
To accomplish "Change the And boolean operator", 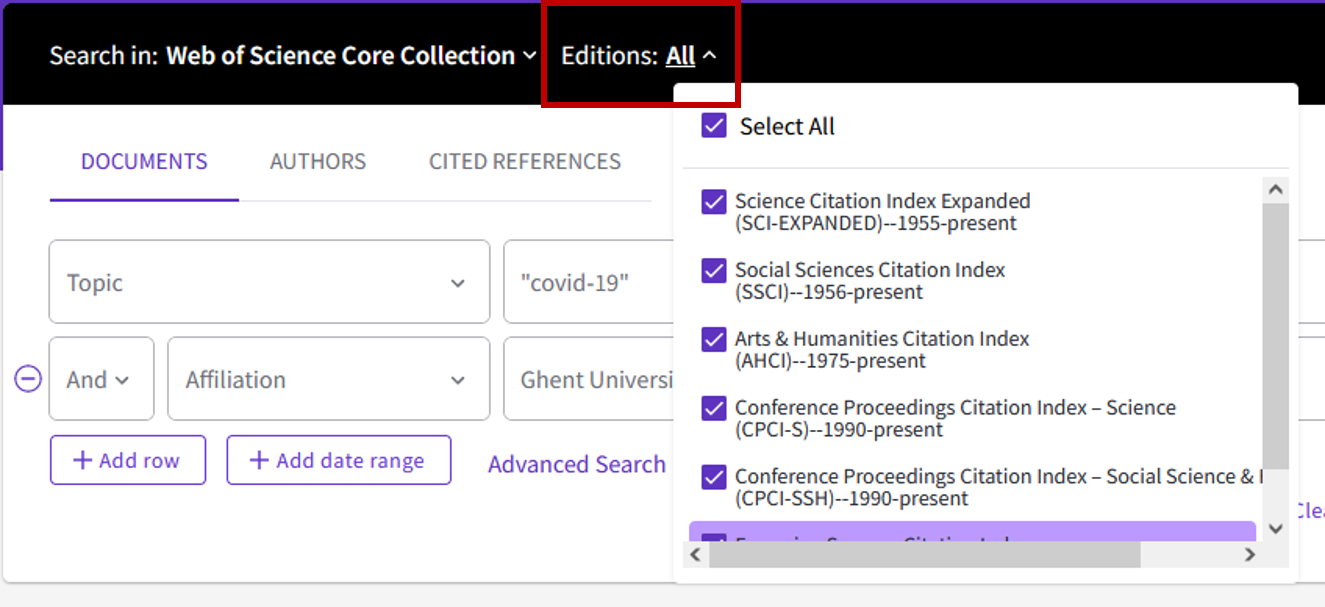I will click(101, 379).
